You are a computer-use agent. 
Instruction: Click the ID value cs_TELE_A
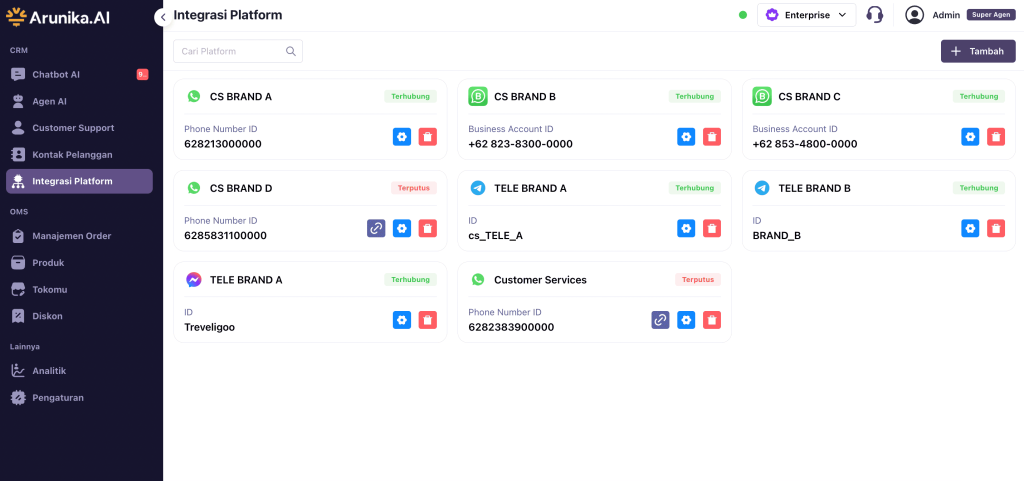click(x=496, y=236)
